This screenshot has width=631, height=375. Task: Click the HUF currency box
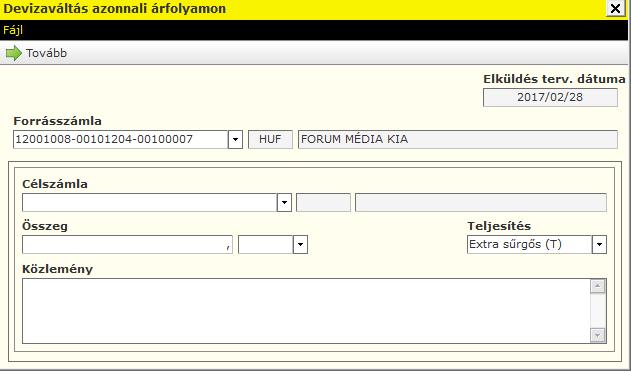point(270,140)
